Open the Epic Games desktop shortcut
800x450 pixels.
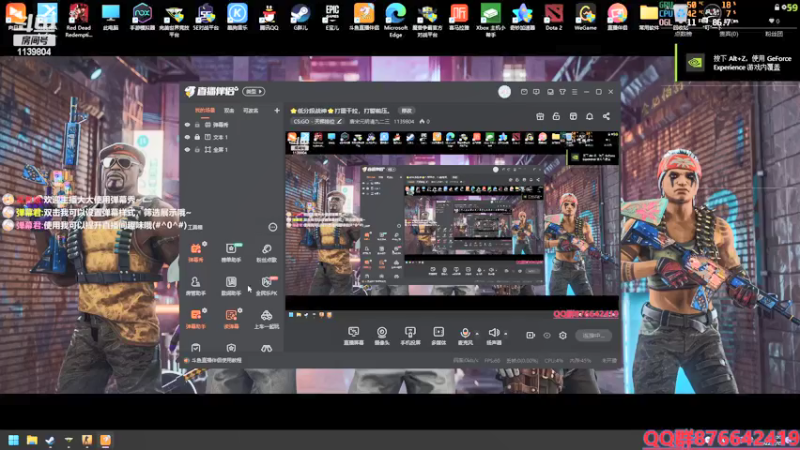(332, 17)
